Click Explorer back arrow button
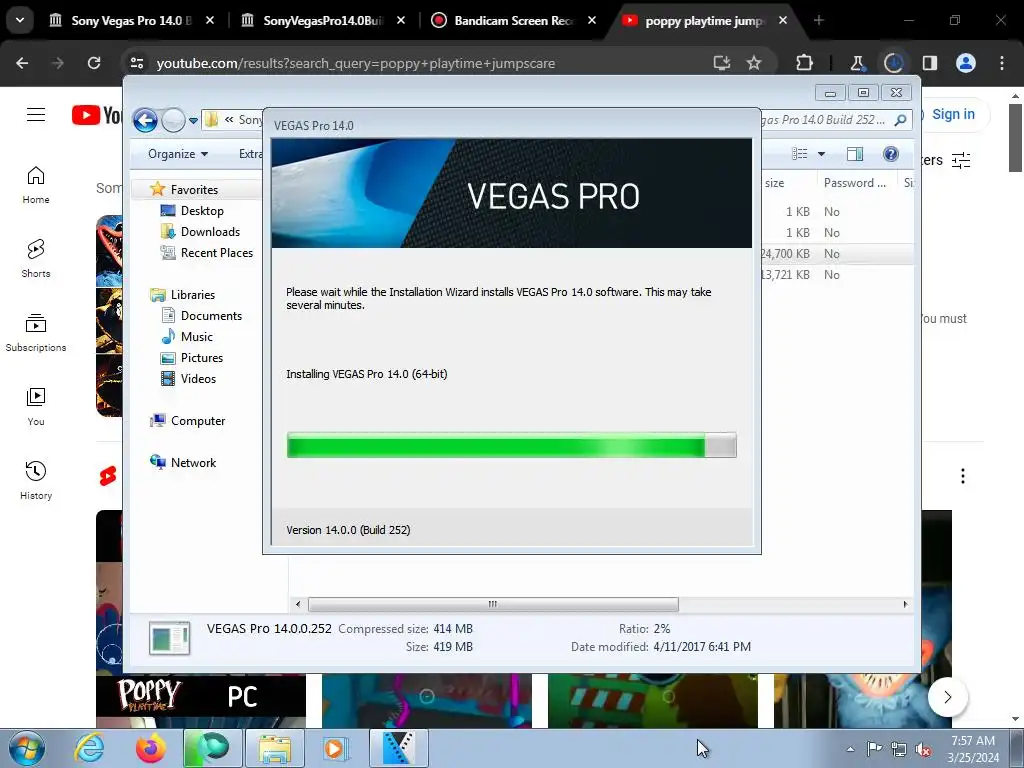The image size is (1024, 768). [x=145, y=120]
